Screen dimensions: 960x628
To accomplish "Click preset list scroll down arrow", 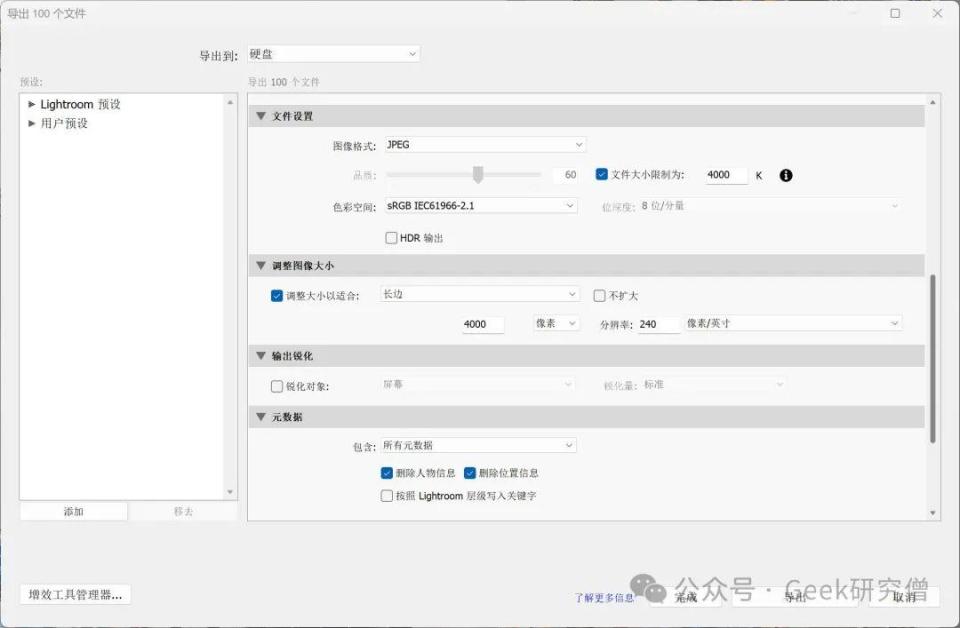I will coord(230,492).
